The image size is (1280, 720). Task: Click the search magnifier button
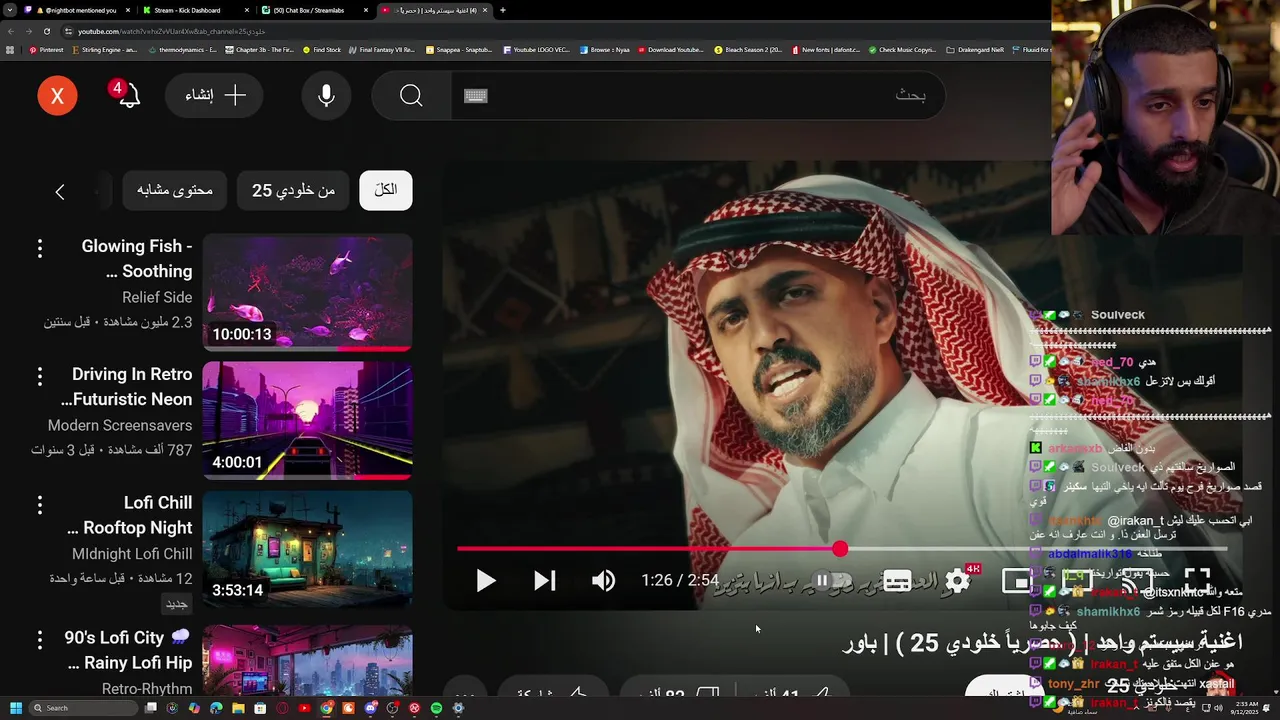[411, 96]
